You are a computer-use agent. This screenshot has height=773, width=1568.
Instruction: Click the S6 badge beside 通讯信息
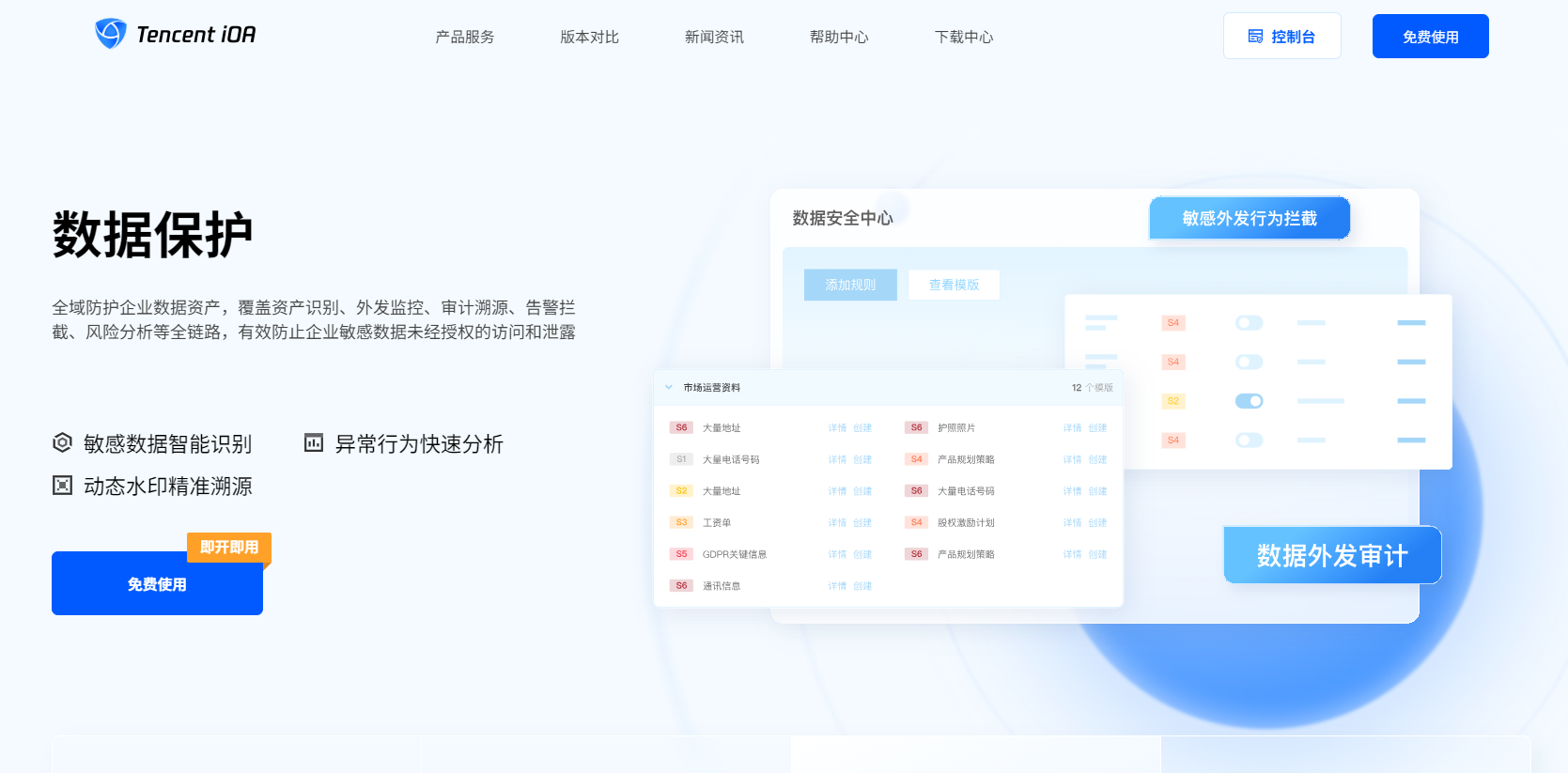(681, 585)
